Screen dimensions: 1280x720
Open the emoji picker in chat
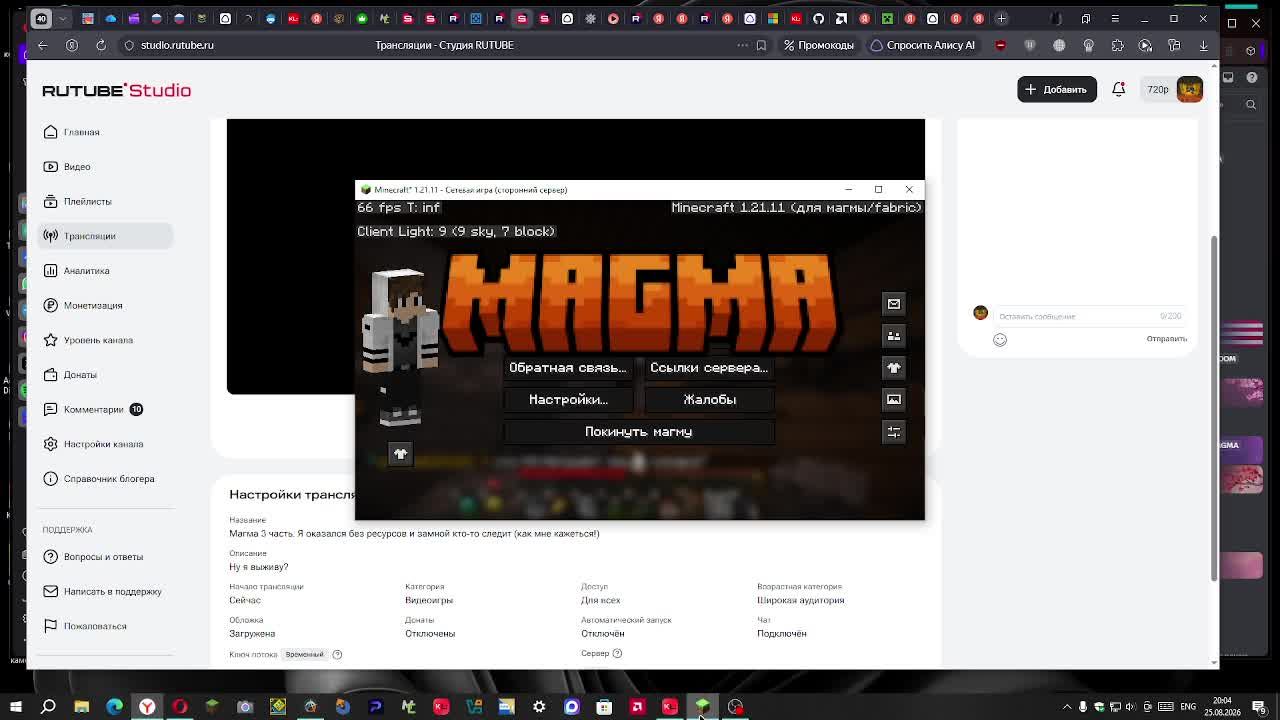[x=1000, y=339]
